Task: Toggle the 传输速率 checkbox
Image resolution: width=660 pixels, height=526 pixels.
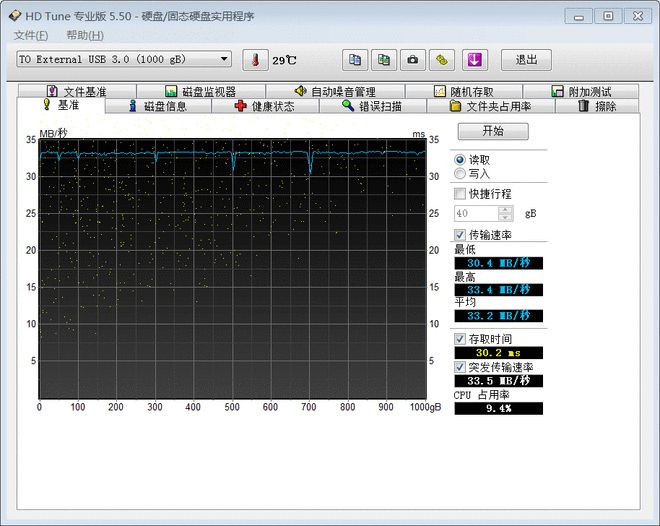Action: [460, 235]
